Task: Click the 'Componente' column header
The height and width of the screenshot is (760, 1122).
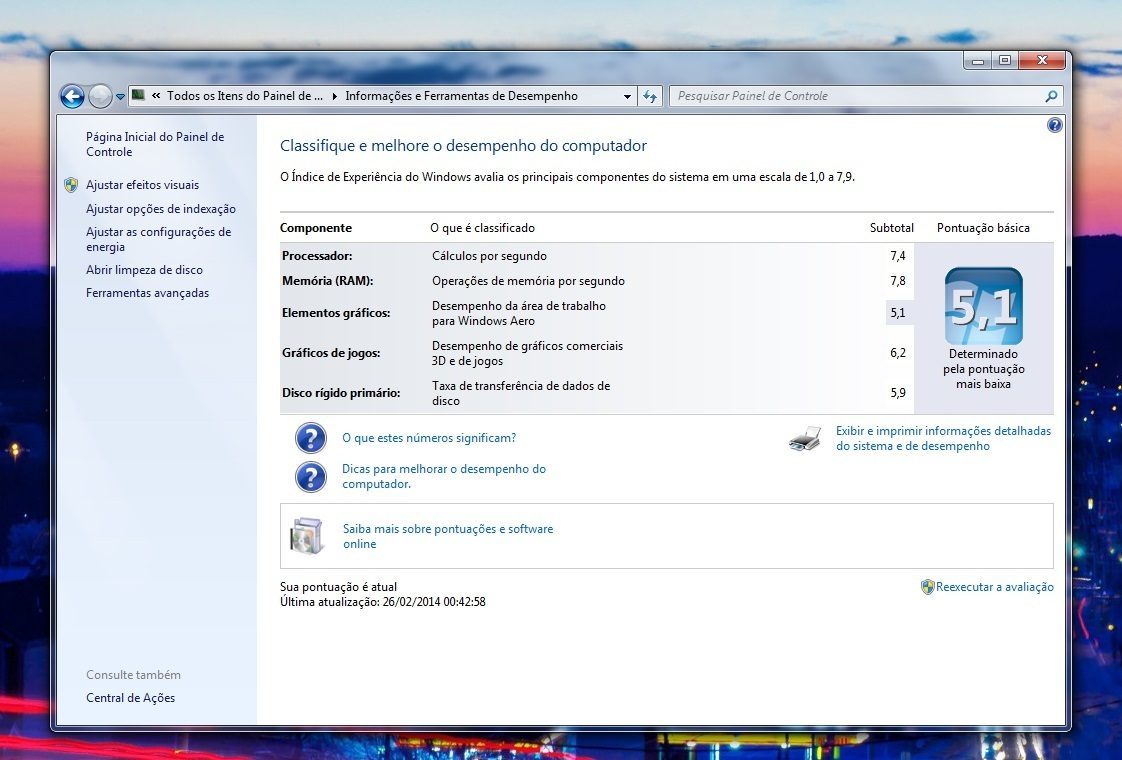Action: tap(316, 228)
